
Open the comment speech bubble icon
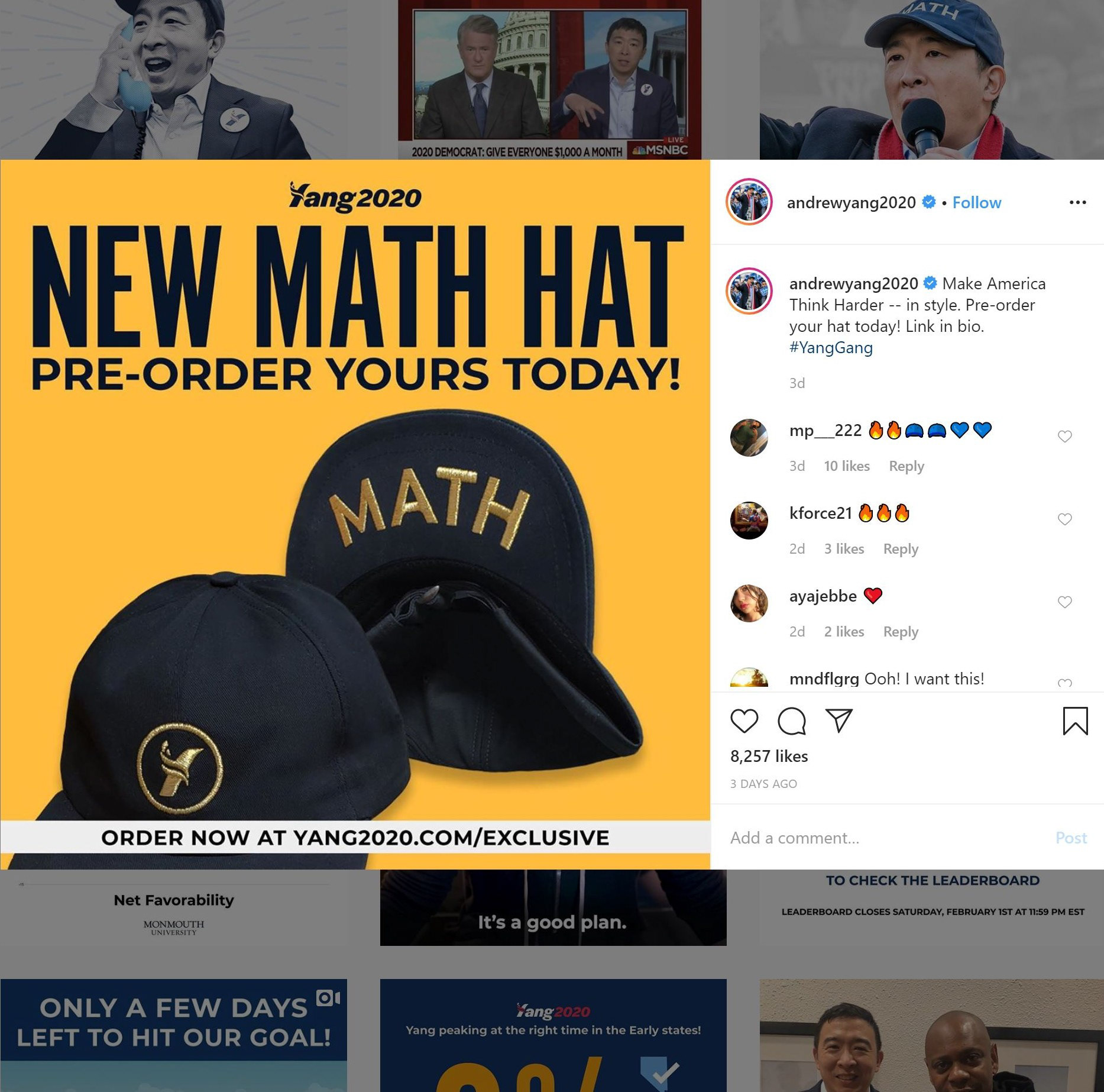(x=792, y=721)
